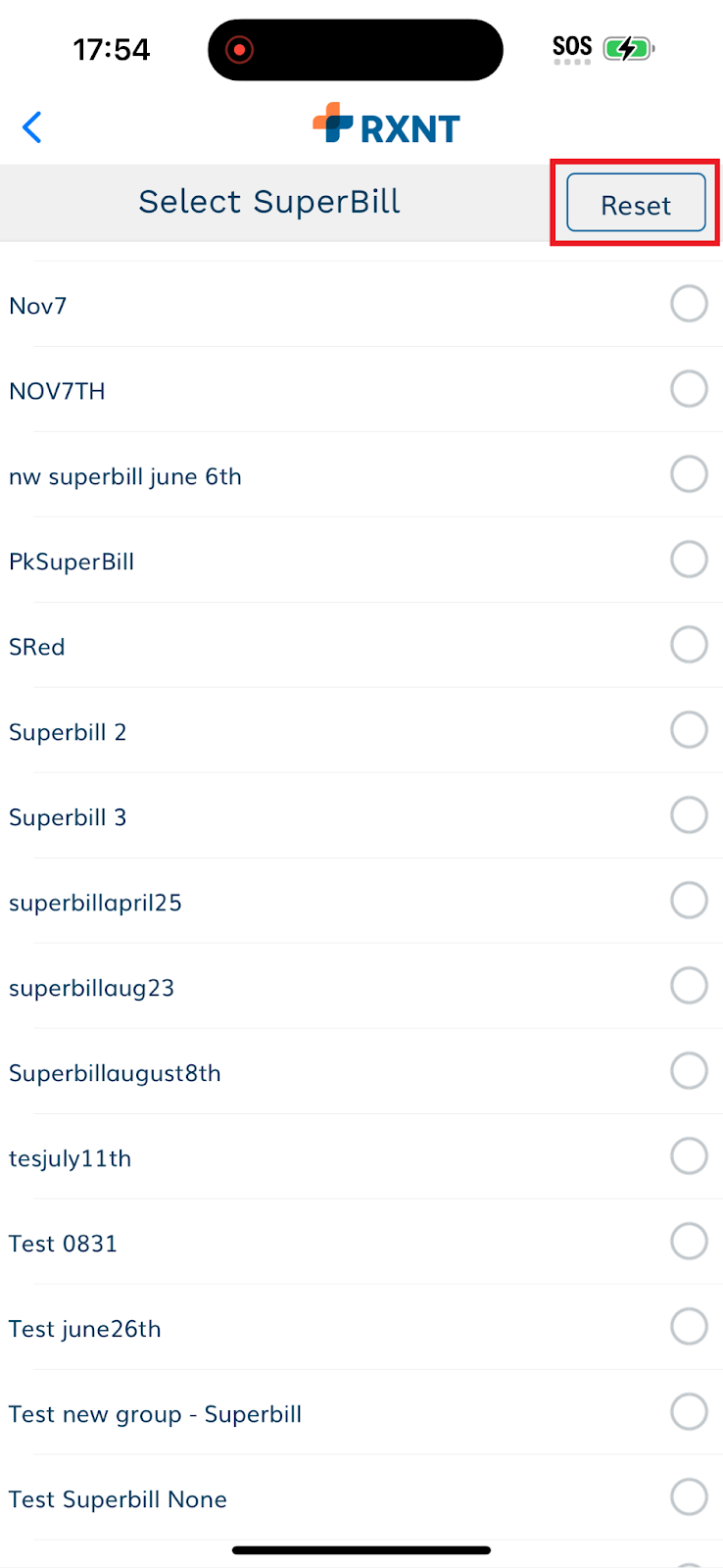Select the Nov7 radio button
The height and width of the screenshot is (1568, 723).
pos(689,304)
